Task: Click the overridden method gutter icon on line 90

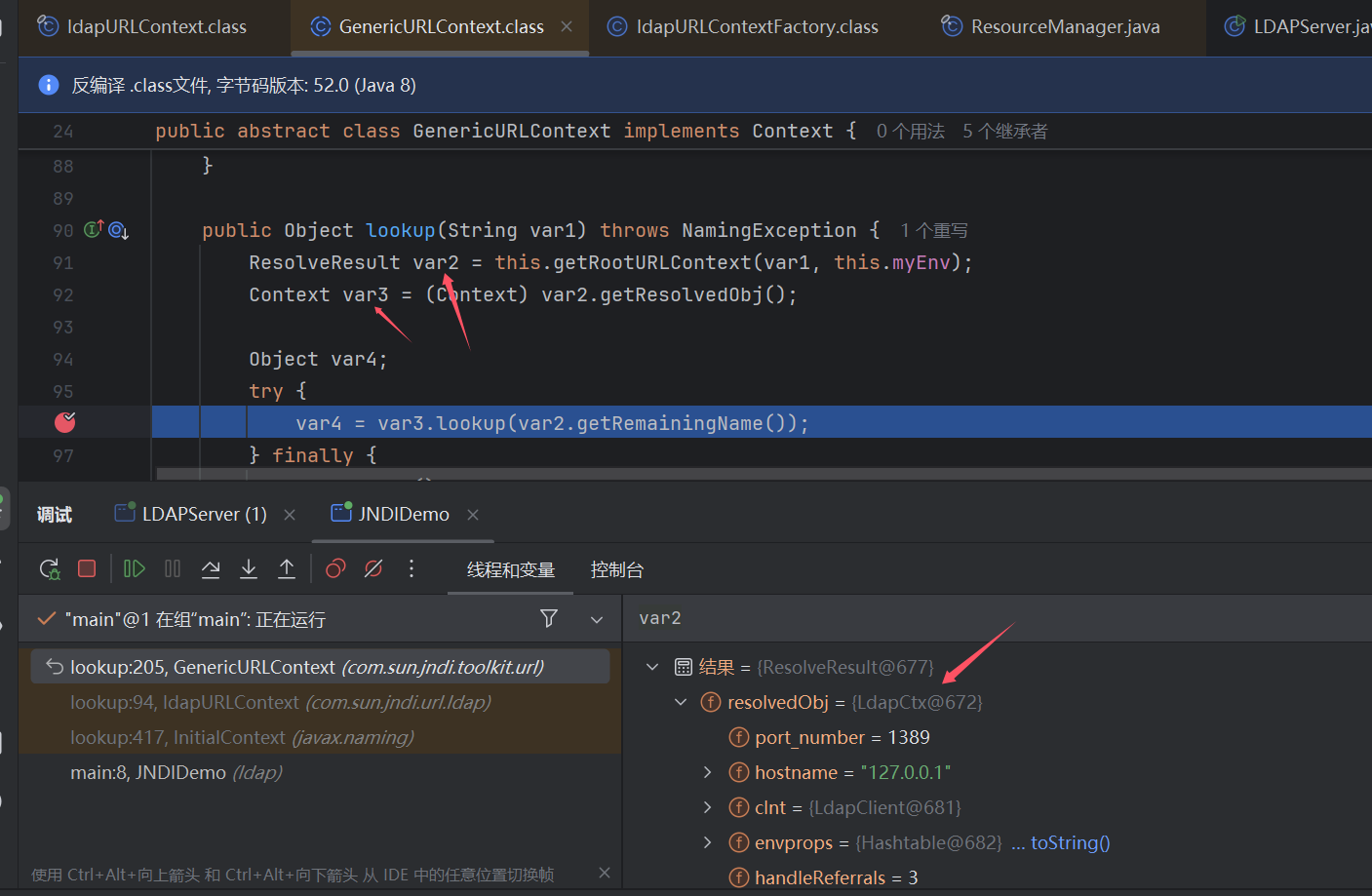Action: [119, 230]
